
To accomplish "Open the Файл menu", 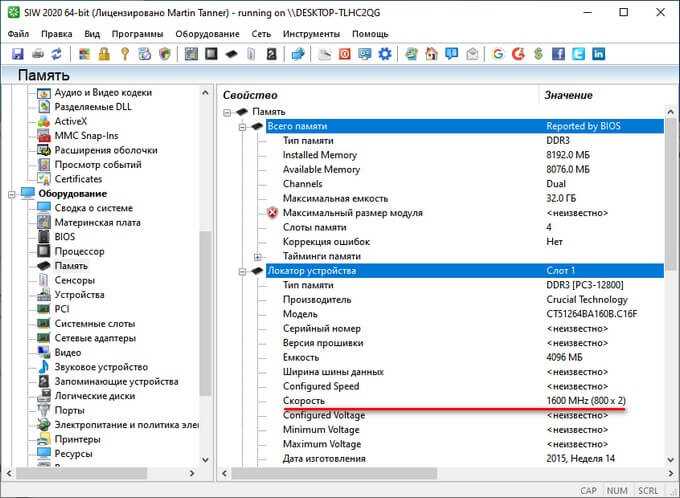I will point(18,34).
